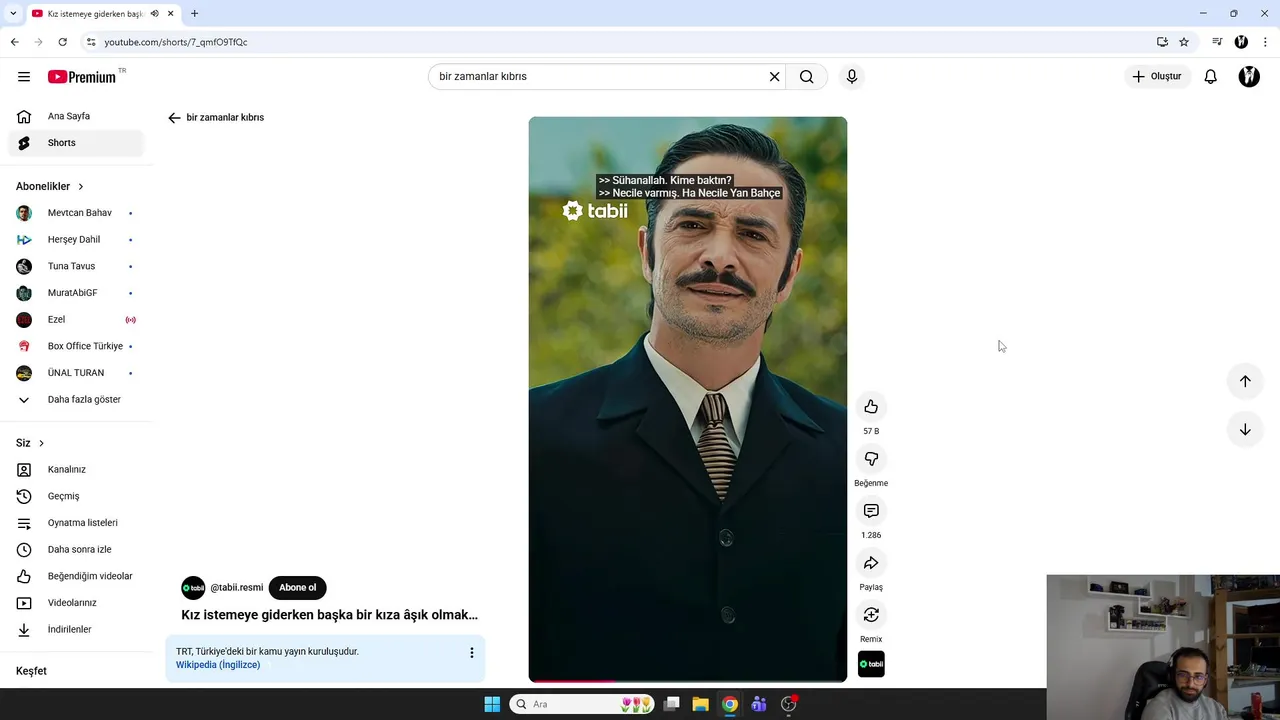Go to the previous short arrow
Image resolution: width=1280 pixels, height=720 pixels.
1245,381
